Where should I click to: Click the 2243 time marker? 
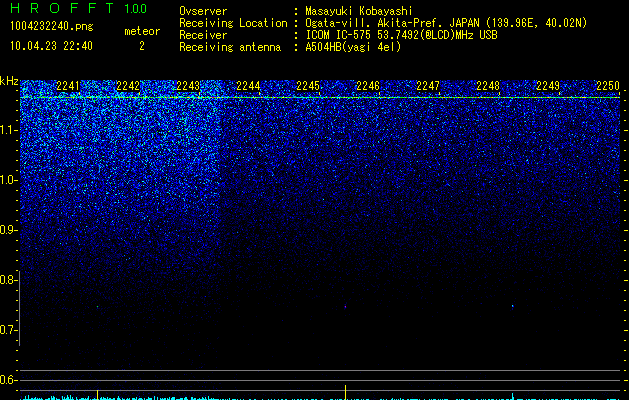click(x=188, y=86)
